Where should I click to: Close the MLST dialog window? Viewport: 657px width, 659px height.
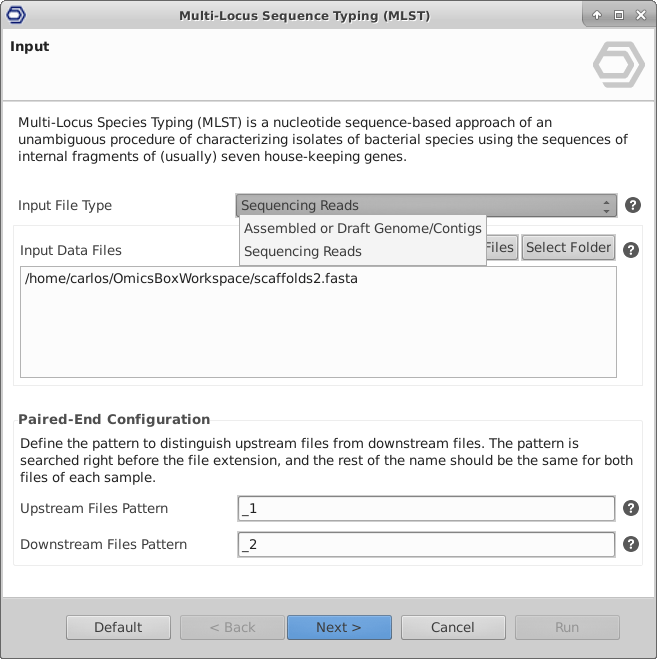point(640,15)
